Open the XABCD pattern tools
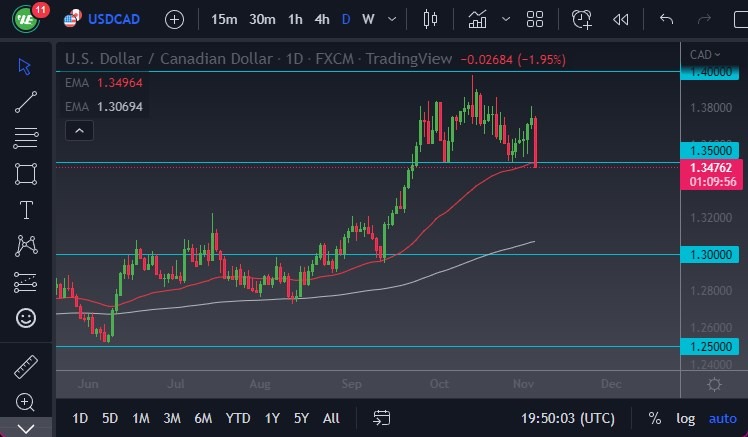The height and width of the screenshot is (437, 748). (26, 246)
